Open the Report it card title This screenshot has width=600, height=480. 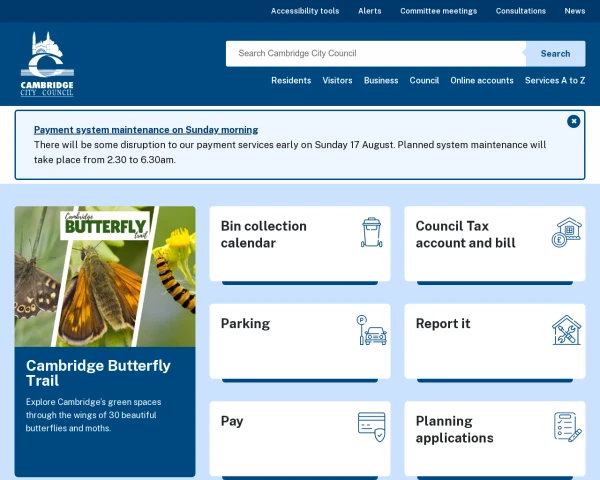point(443,324)
